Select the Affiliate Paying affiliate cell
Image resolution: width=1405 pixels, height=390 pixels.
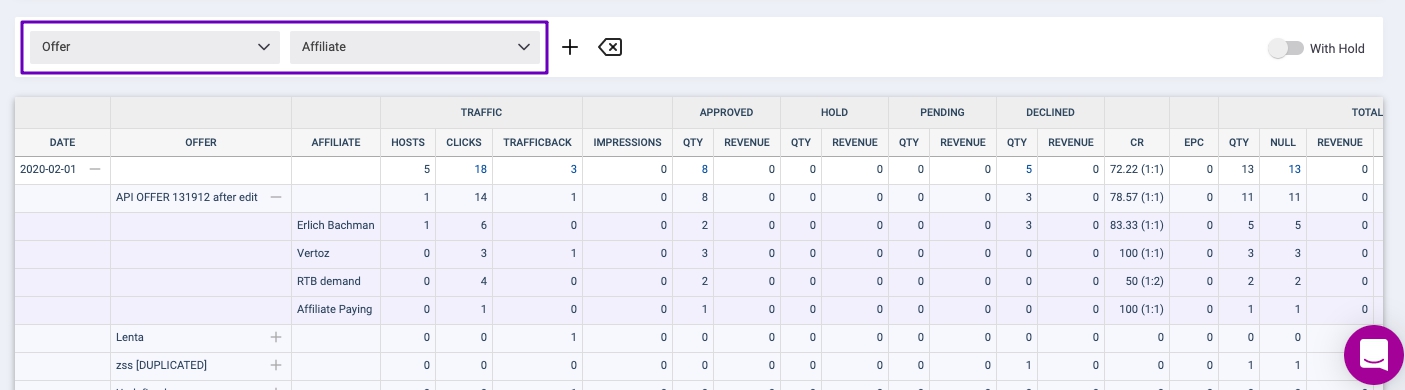point(336,310)
